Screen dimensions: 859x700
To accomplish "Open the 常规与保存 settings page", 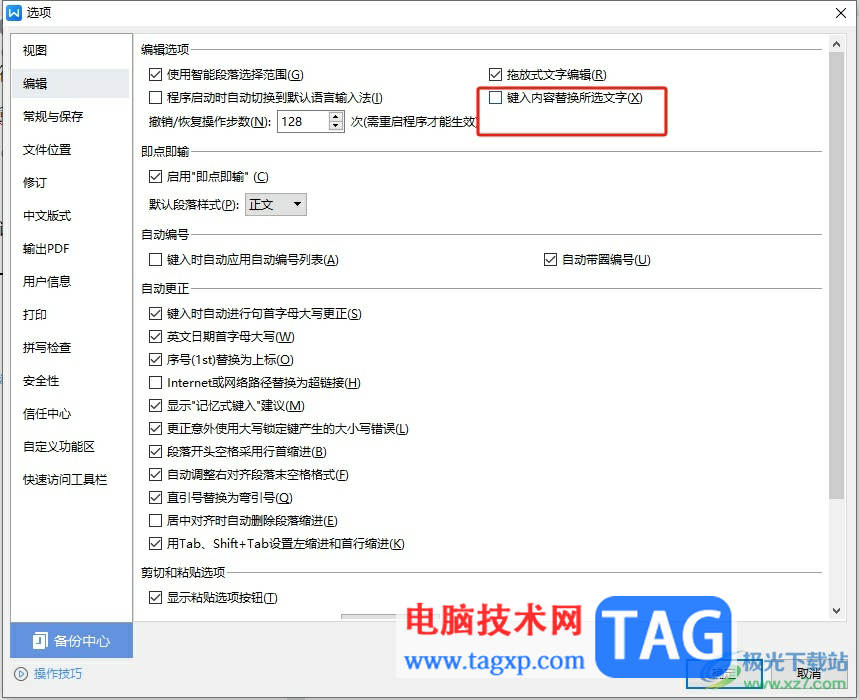I will [53, 116].
